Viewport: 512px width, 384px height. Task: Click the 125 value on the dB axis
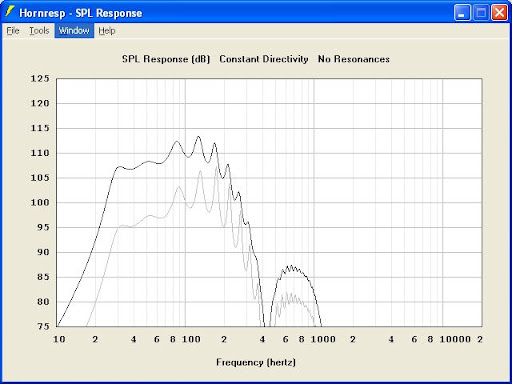click(40, 79)
